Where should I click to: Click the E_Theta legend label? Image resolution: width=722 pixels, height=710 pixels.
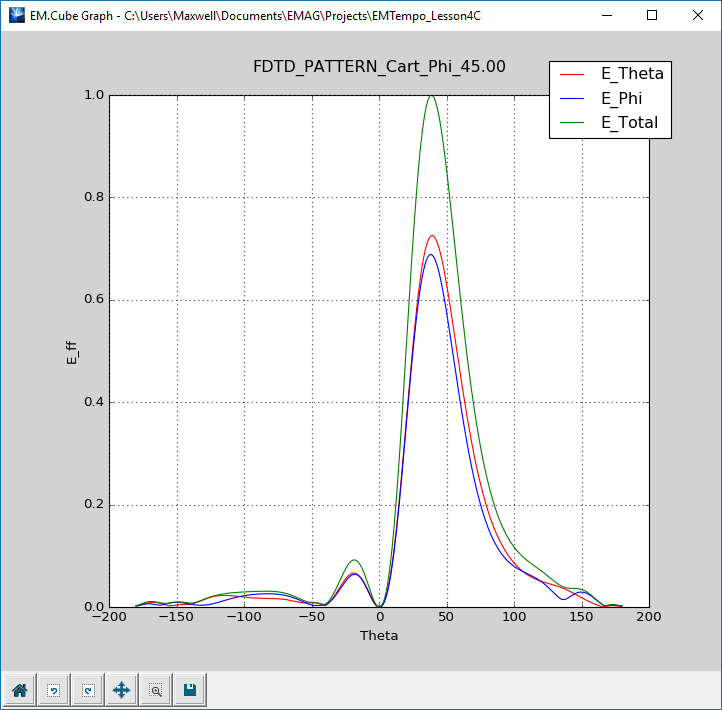pyautogui.click(x=631, y=73)
